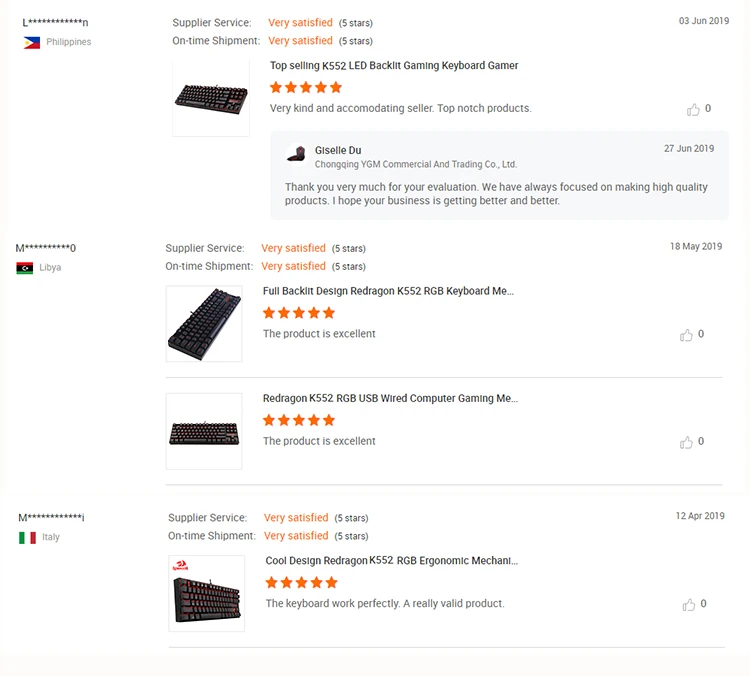Click the Libya flag icon

[x=25, y=268]
